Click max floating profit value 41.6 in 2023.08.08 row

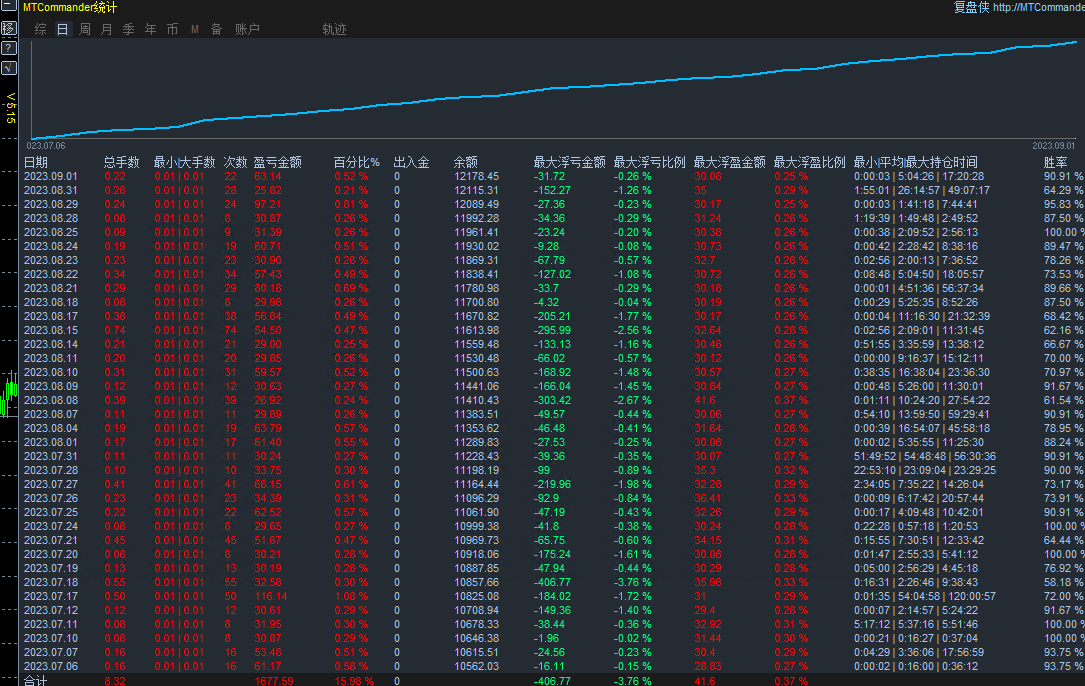tap(705, 400)
